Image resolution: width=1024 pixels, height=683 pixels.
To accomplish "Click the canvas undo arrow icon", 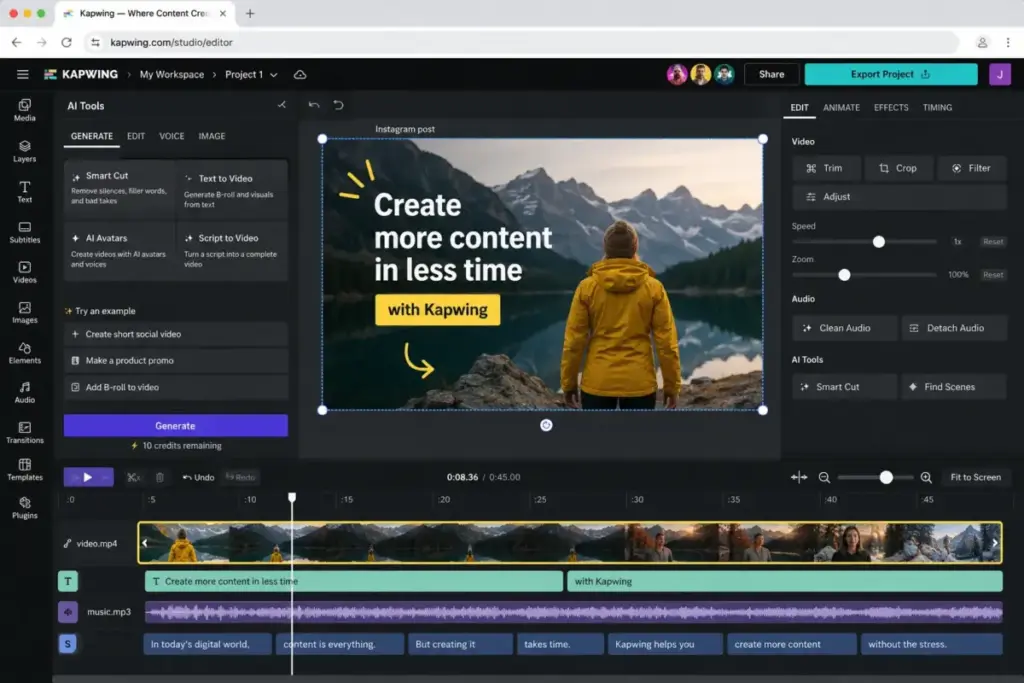I will [314, 104].
